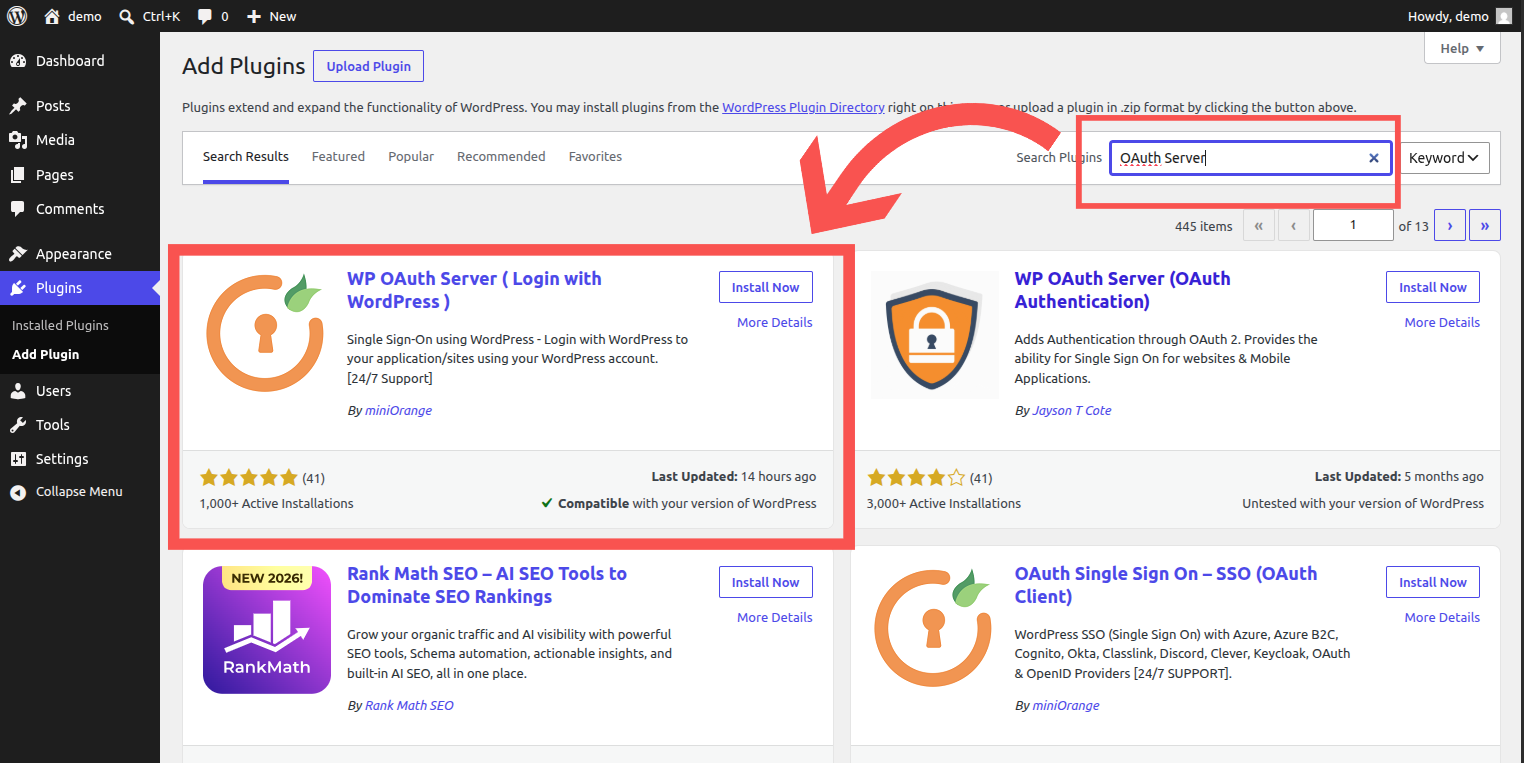Click the miniOrange WP OAuth Server logo
This screenshot has width=1524, height=763.
click(267, 335)
